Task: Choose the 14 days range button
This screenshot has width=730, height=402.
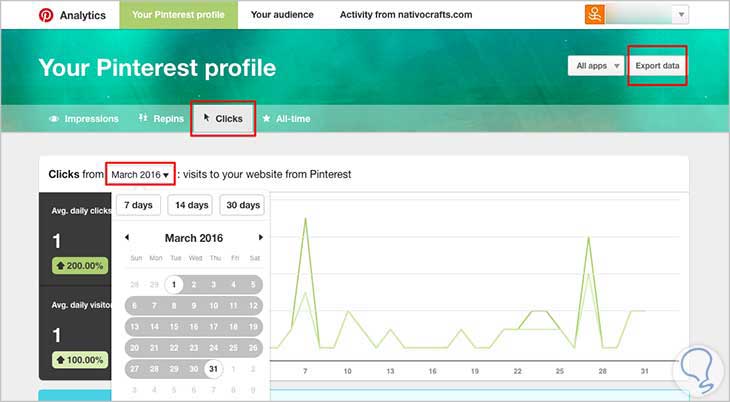Action: pos(191,205)
